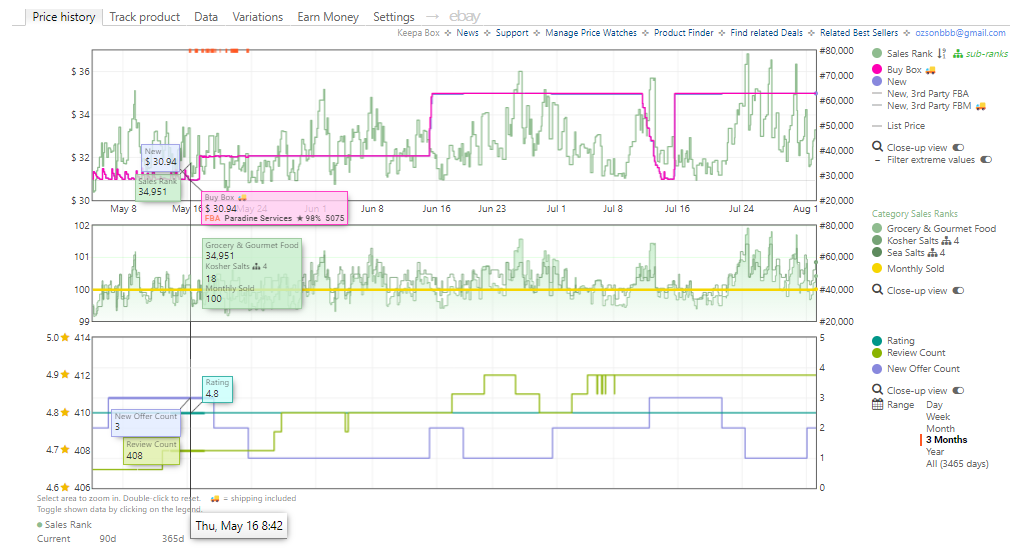Image resolution: width=1018 pixels, height=548 pixels.
Task: Open the Variations tab
Action: point(257,17)
